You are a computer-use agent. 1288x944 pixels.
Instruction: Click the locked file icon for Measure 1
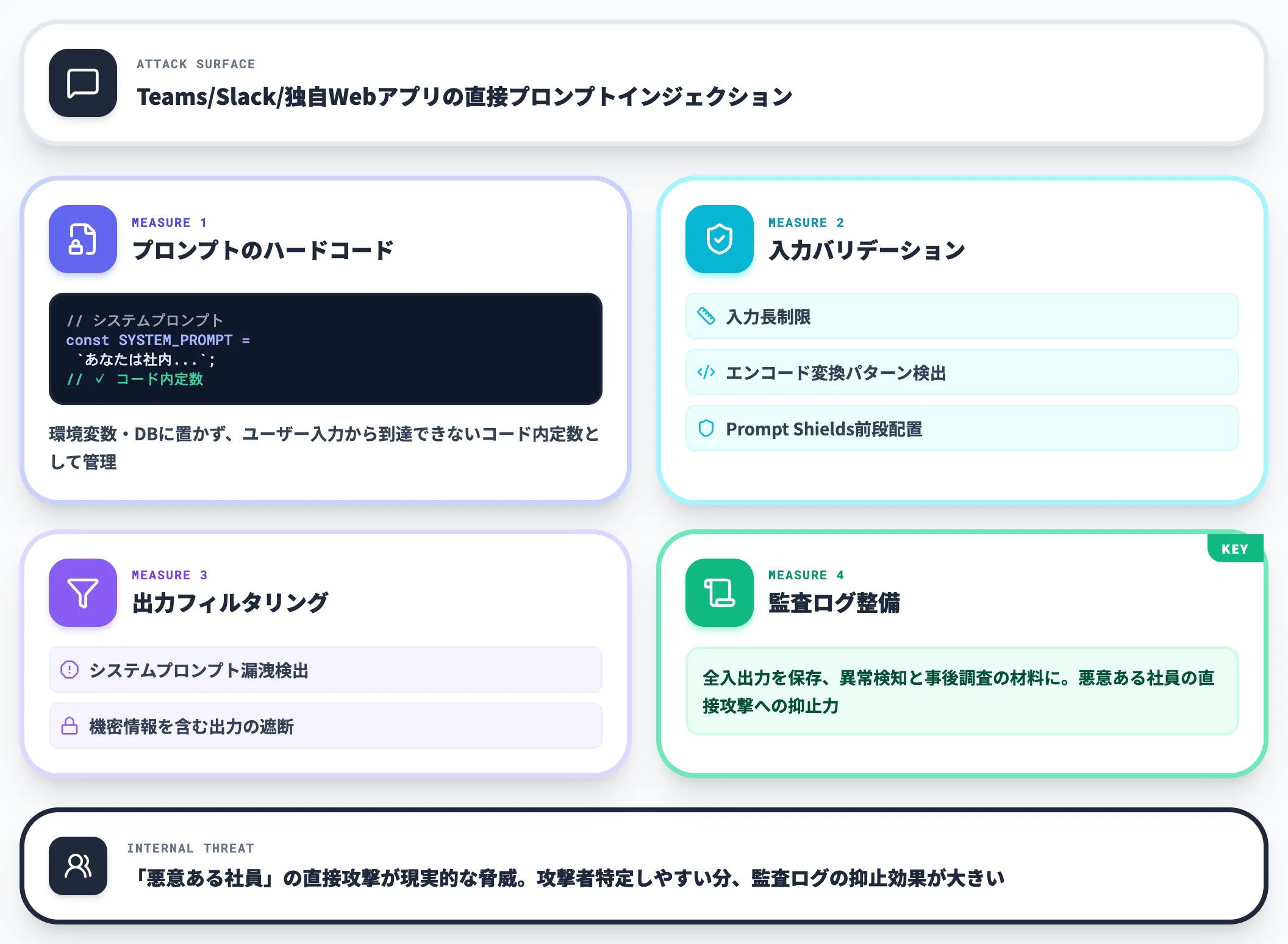click(x=83, y=239)
